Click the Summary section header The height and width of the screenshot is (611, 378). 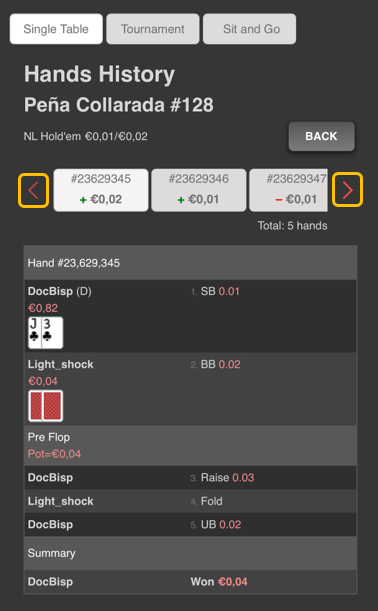pyautogui.click(x=191, y=553)
